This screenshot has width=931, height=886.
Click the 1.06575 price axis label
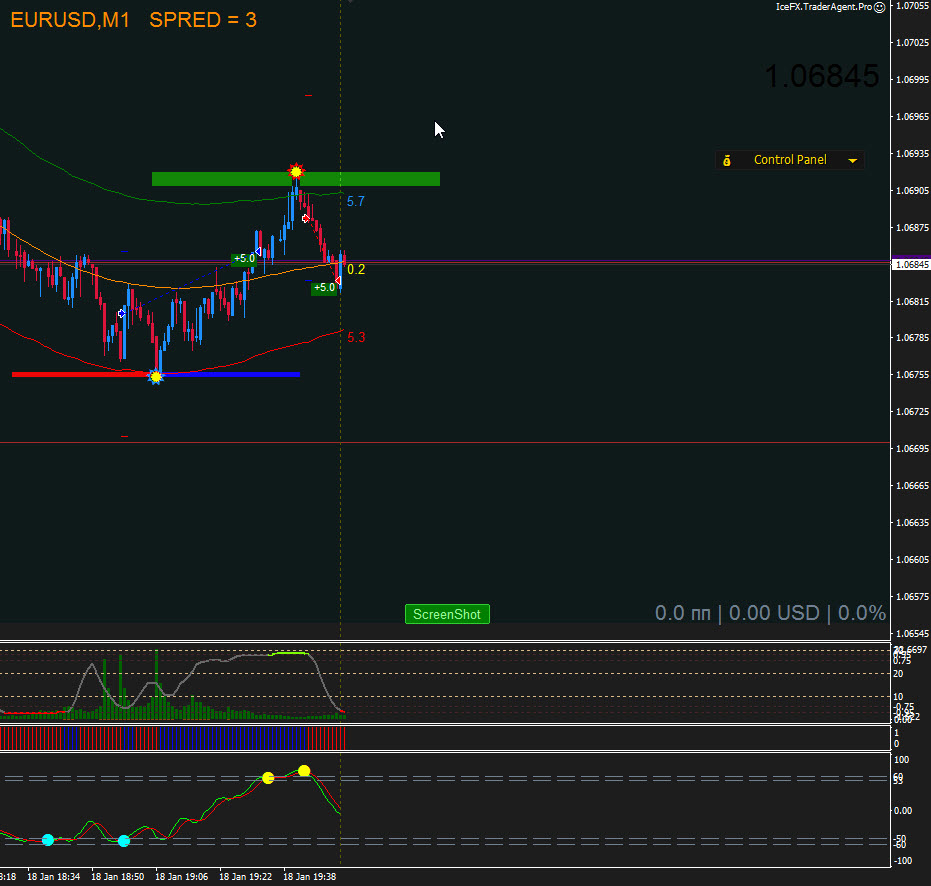913,596
